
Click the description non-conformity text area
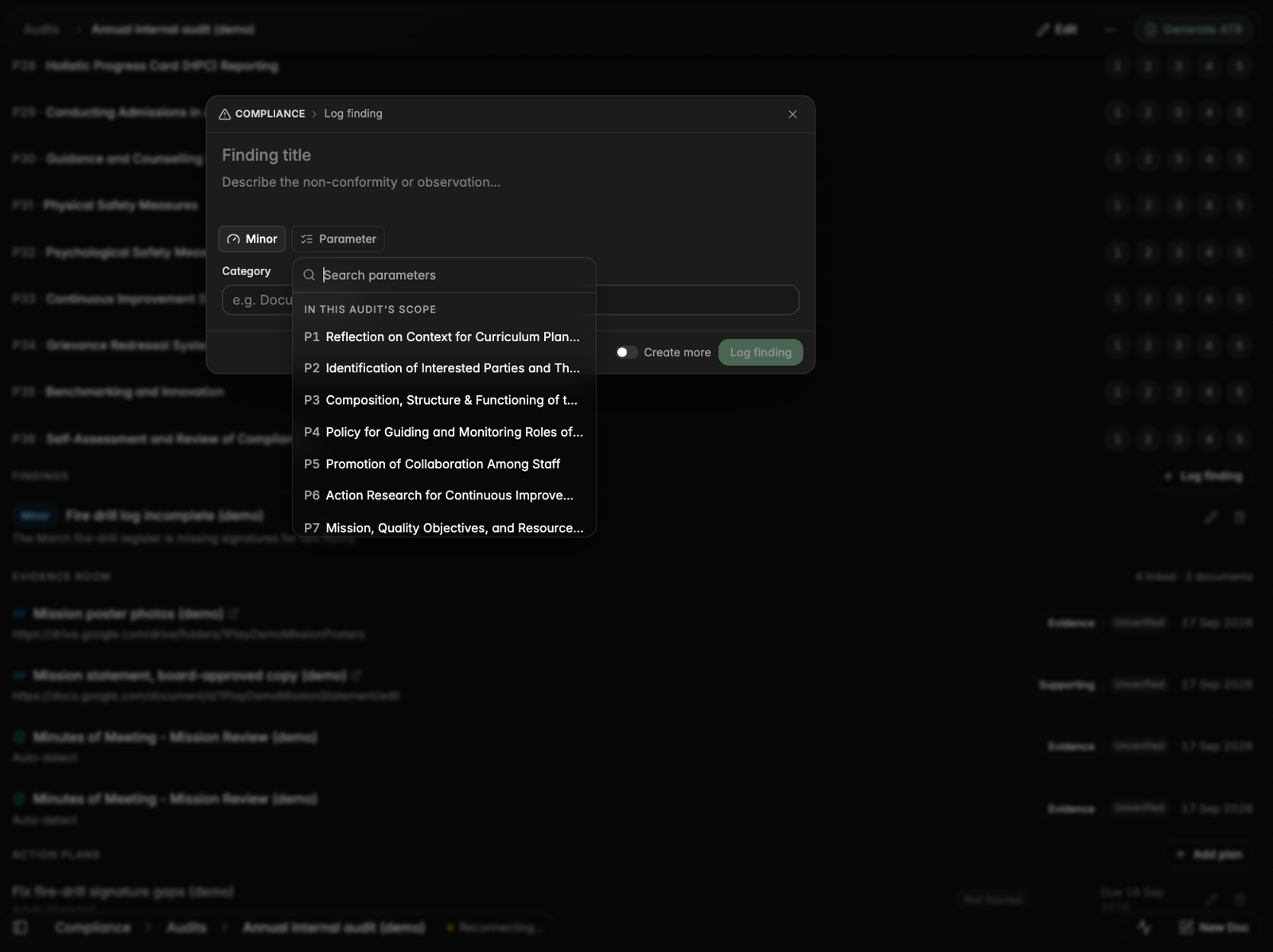[x=509, y=182]
